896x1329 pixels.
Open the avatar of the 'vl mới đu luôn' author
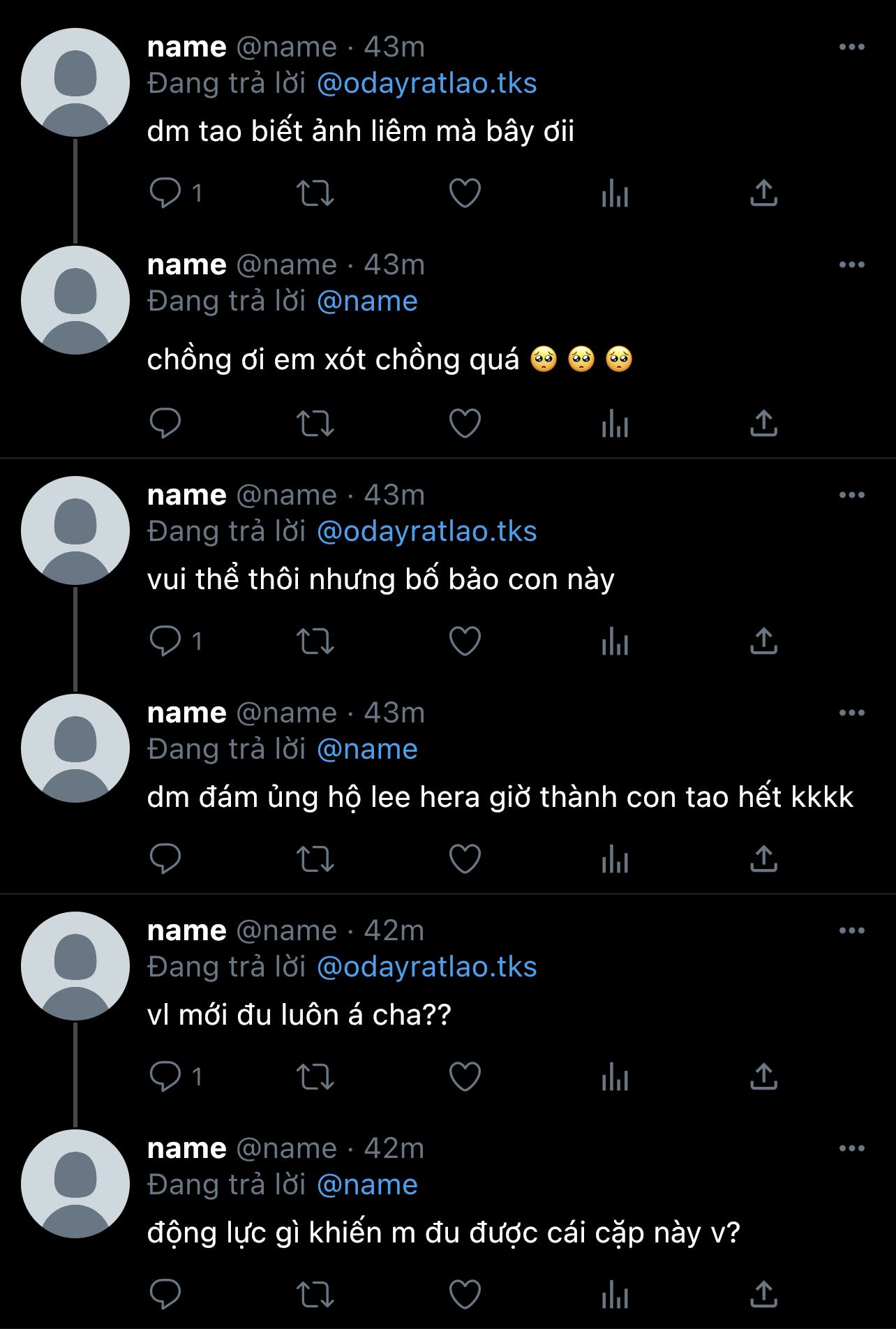coord(75,966)
